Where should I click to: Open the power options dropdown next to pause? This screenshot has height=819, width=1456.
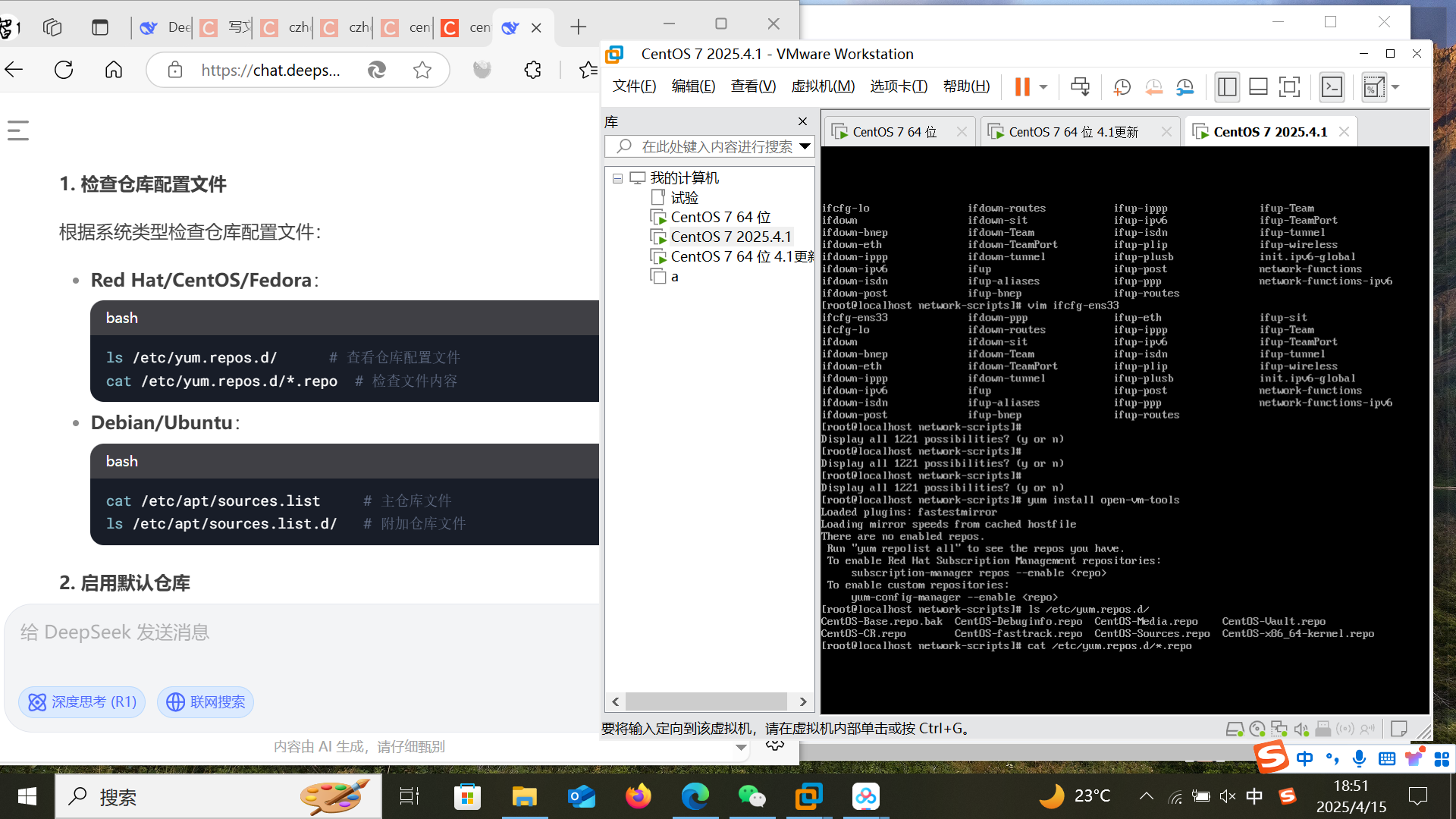tap(1043, 86)
